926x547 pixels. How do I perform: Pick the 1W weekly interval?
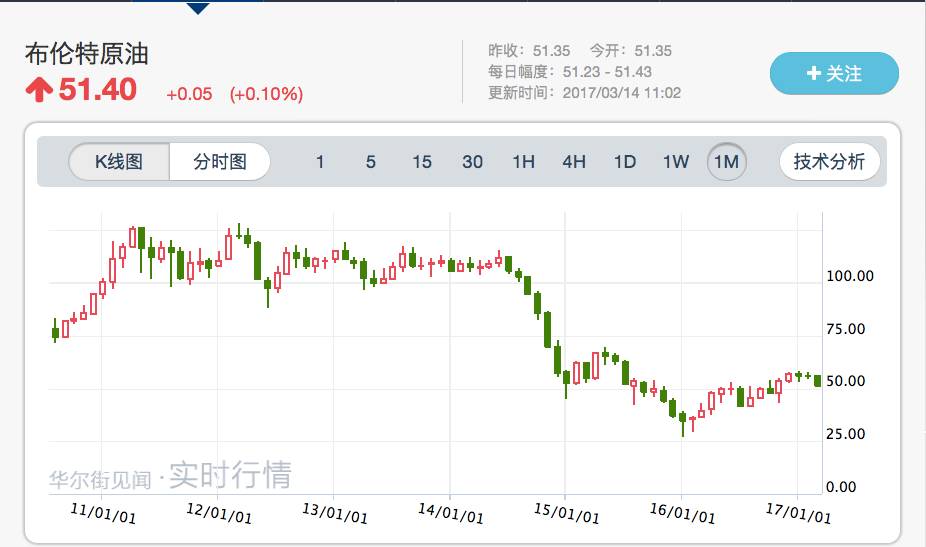(x=676, y=161)
